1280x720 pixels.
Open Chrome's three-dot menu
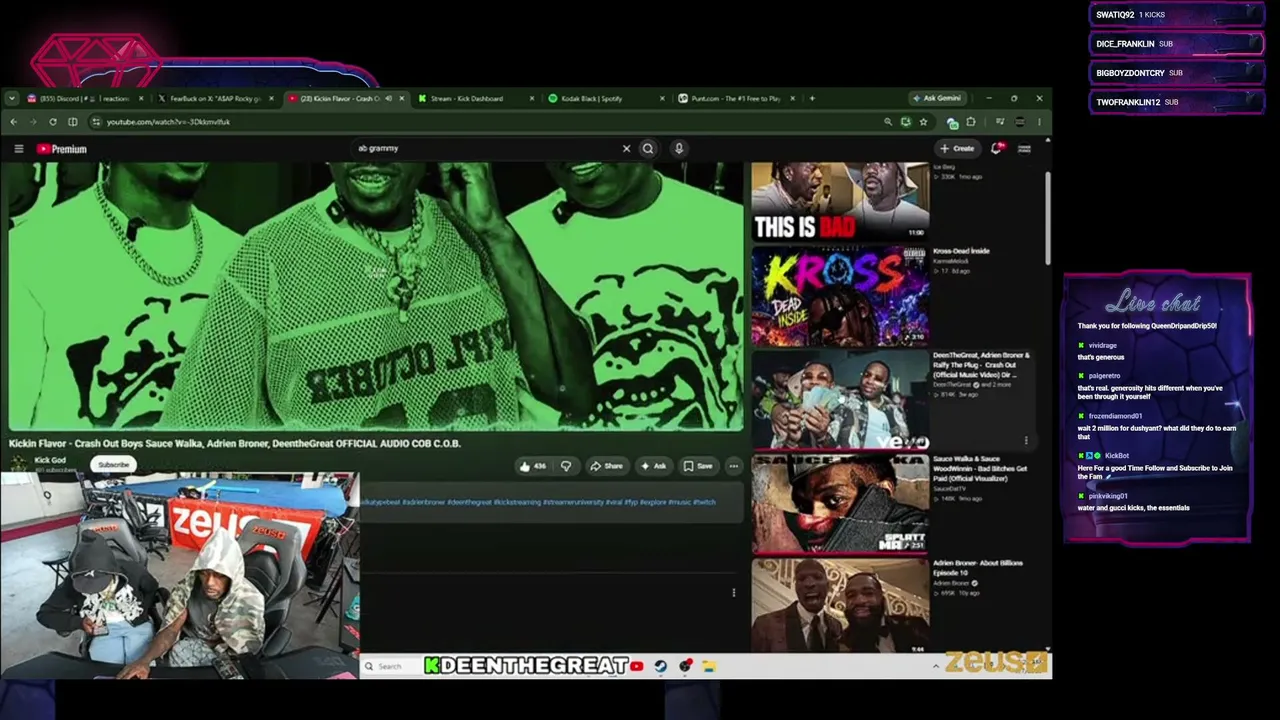[1039, 122]
